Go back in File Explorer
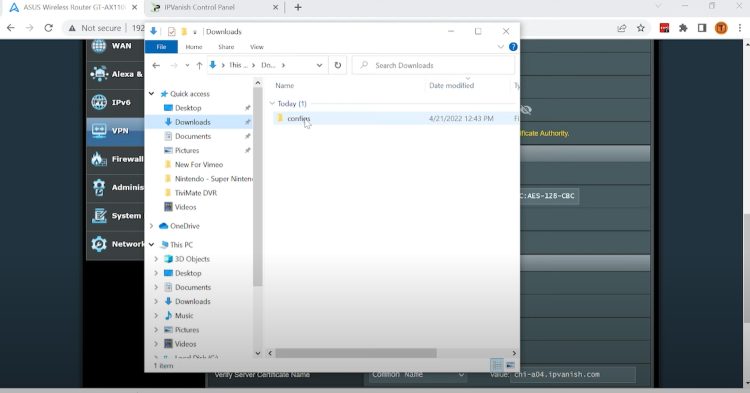This screenshot has width=750, height=393. 156,66
